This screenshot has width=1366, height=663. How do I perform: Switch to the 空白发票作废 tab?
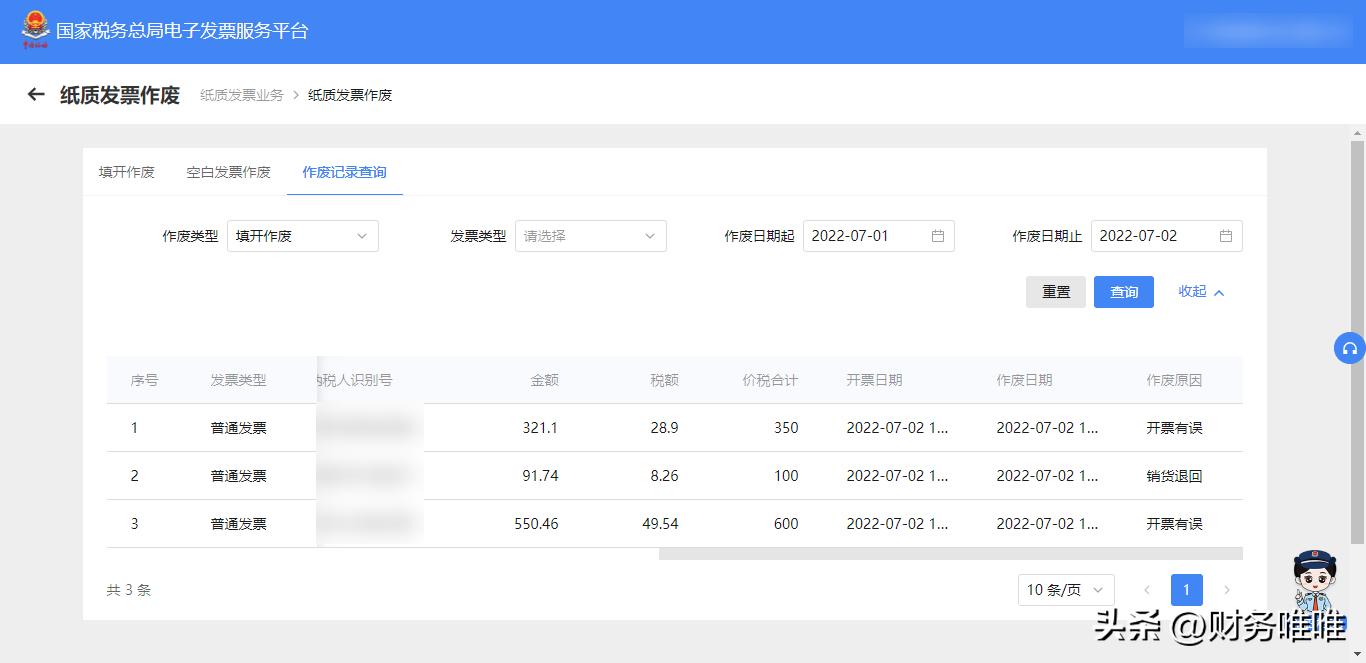pos(228,172)
